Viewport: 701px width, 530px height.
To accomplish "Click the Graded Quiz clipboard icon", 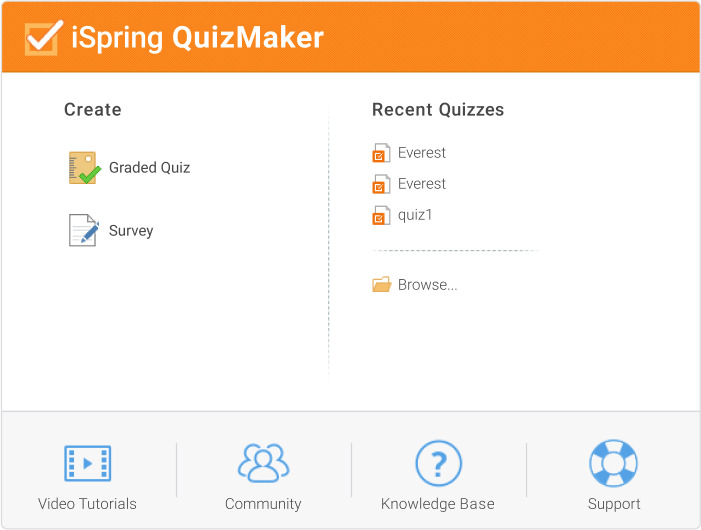I will click(84, 168).
